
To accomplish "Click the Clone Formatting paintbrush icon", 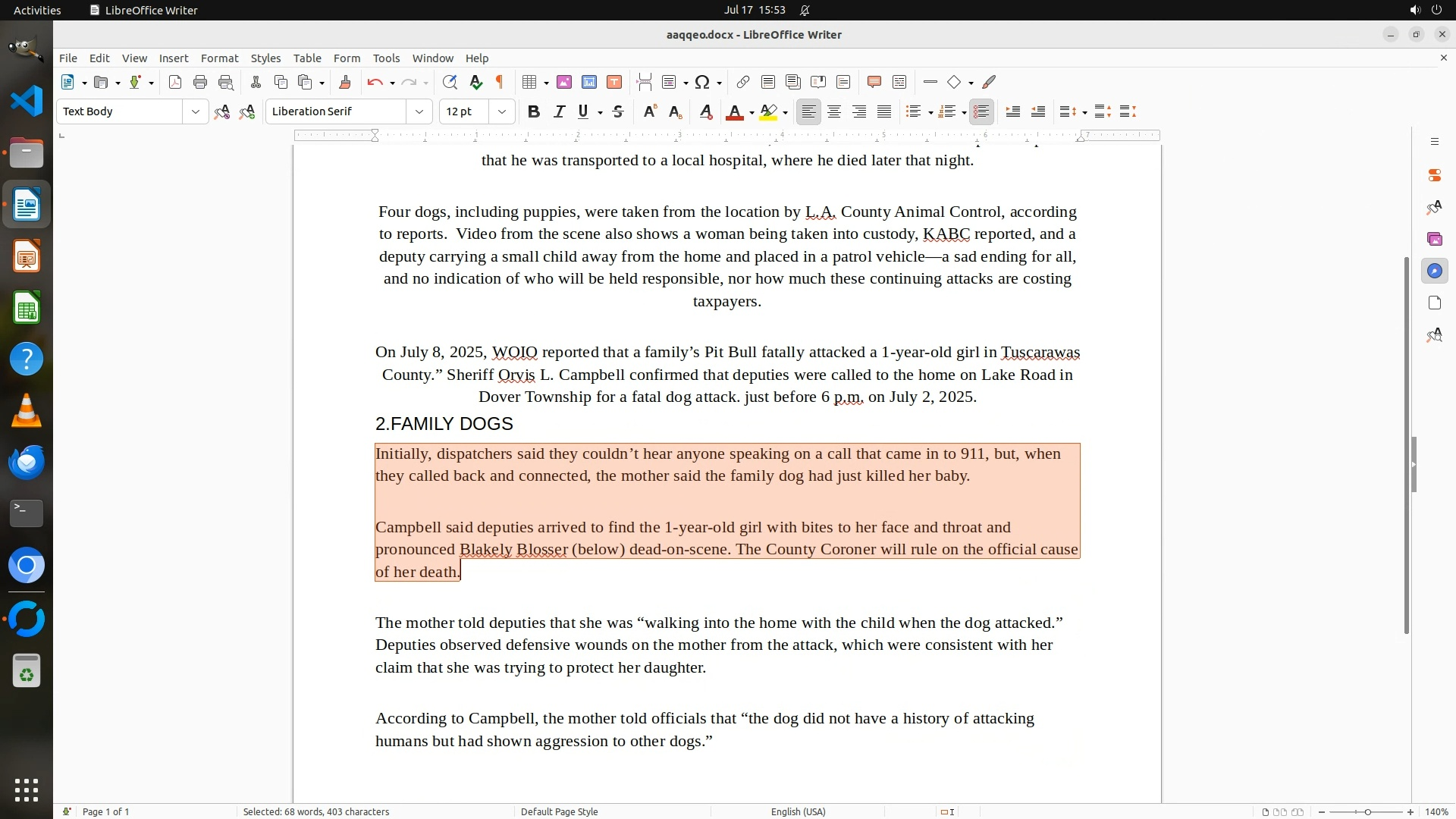I will (345, 82).
